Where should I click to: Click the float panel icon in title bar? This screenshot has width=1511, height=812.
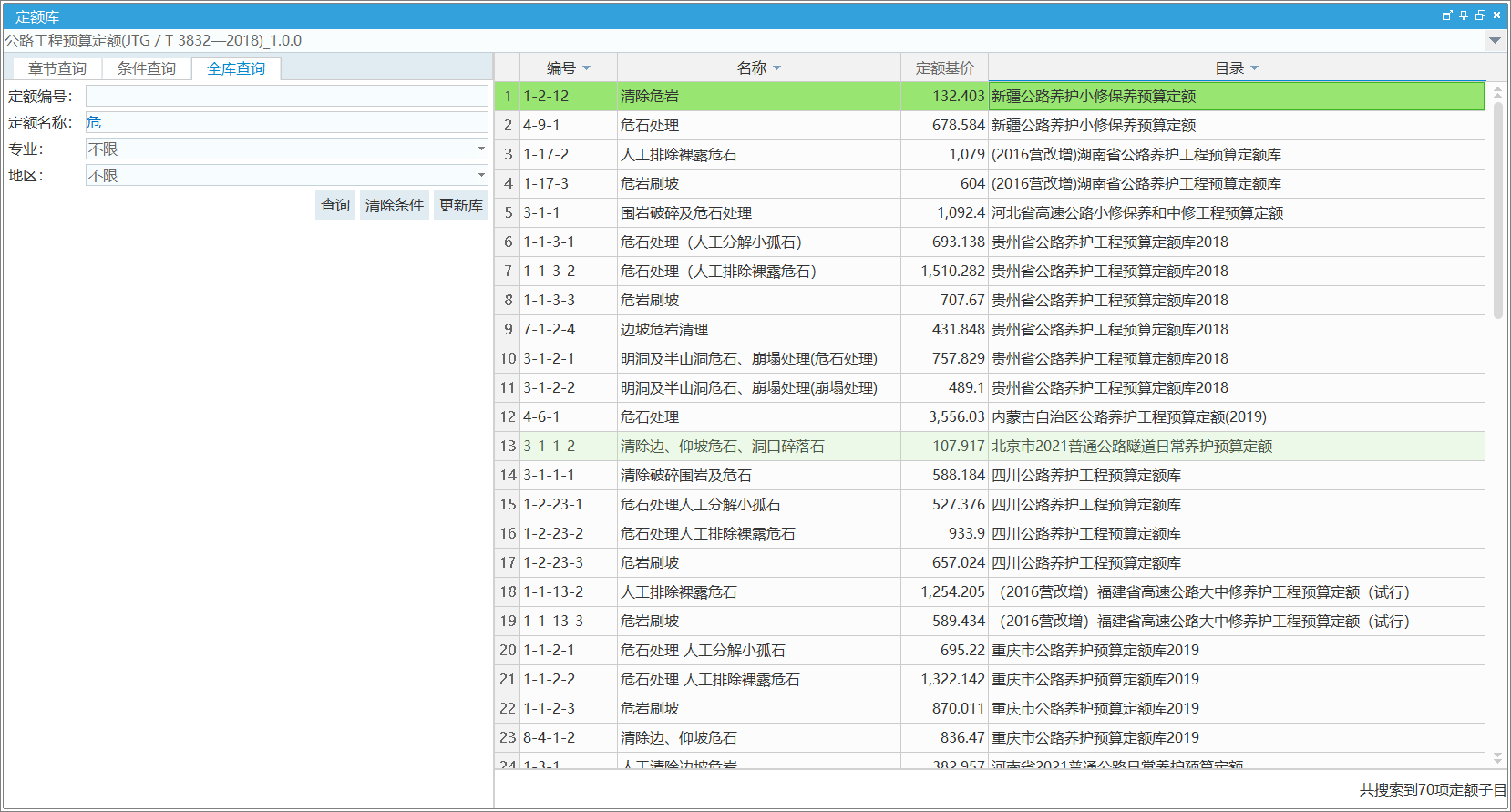point(1447,15)
